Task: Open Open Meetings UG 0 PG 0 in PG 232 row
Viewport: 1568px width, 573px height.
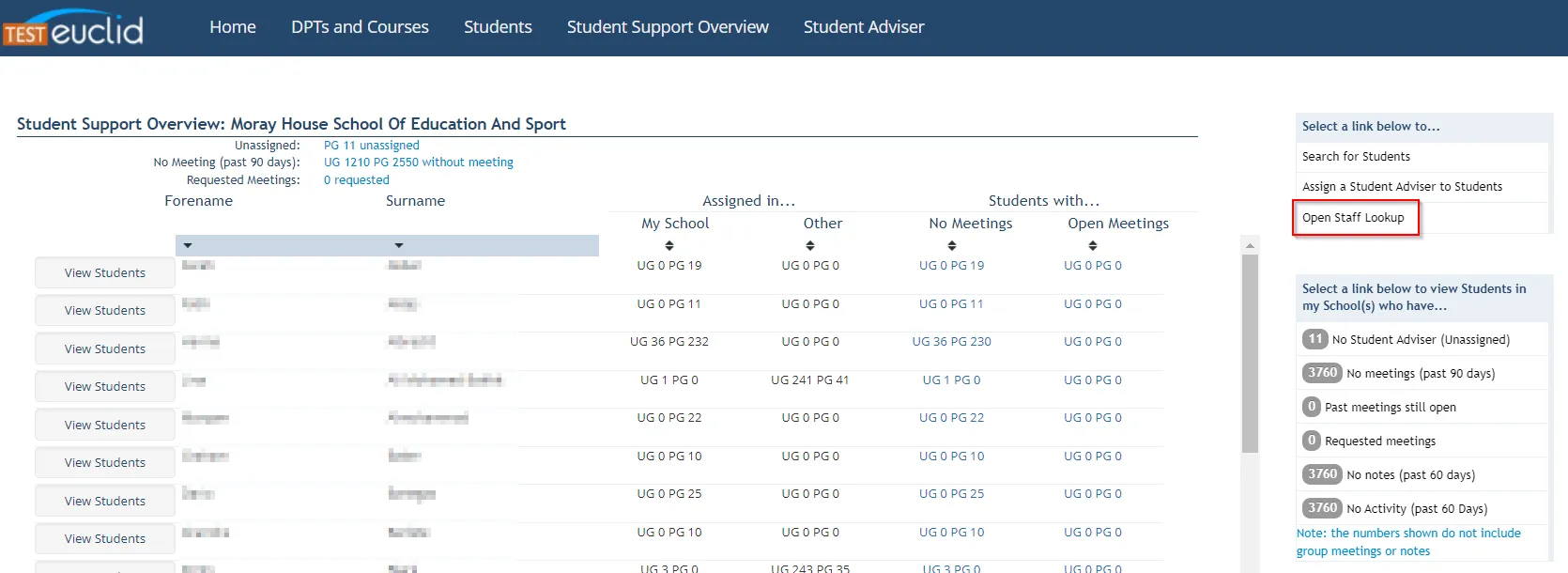Action: pyautogui.click(x=1093, y=342)
